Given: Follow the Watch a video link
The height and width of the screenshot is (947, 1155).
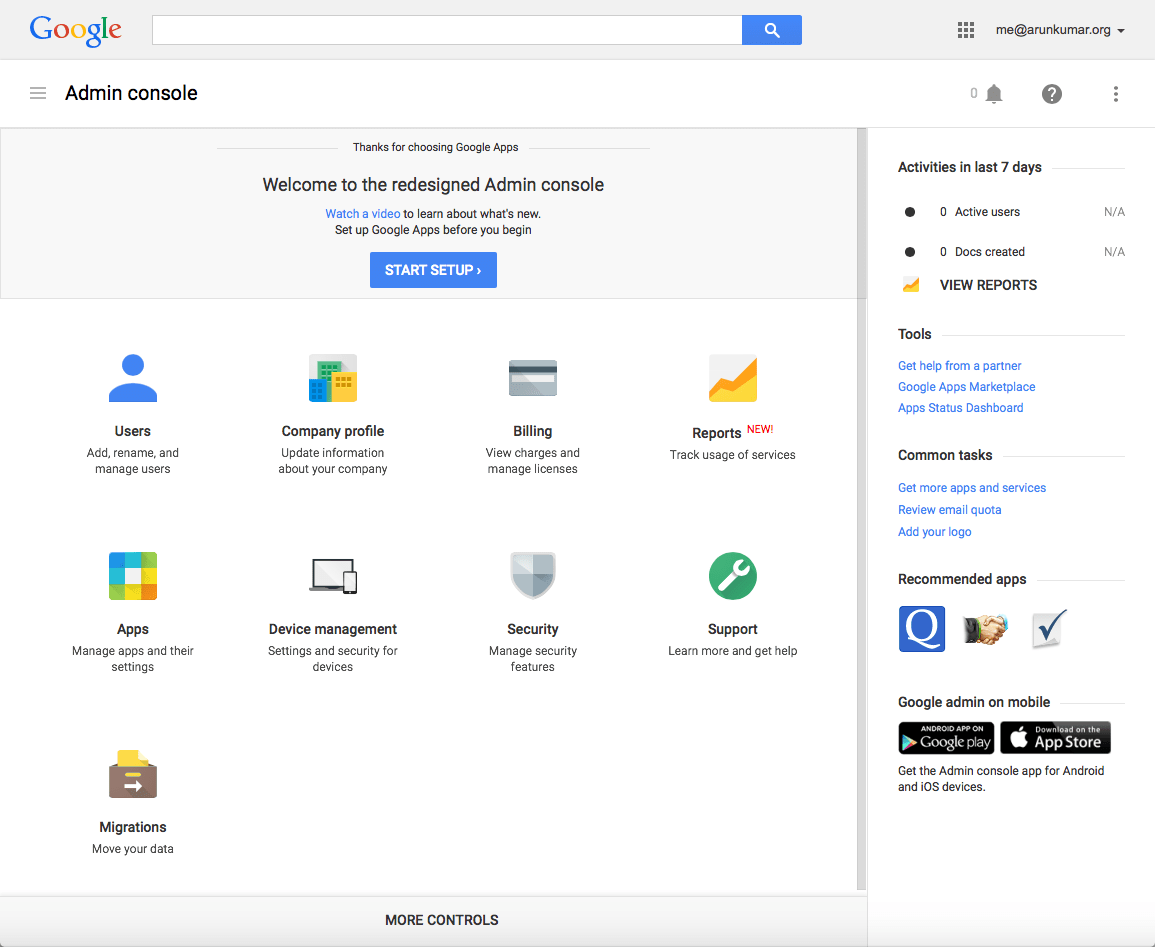Looking at the screenshot, I should pyautogui.click(x=362, y=214).
